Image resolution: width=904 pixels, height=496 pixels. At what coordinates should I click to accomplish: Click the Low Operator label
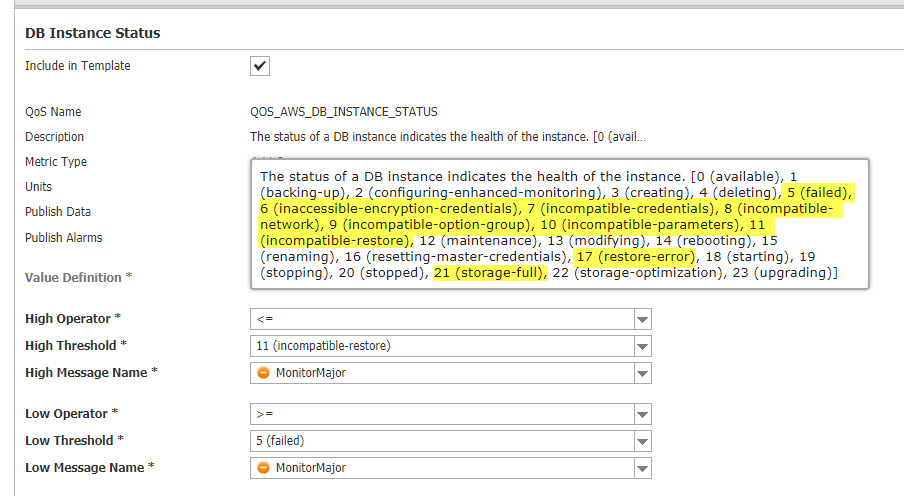pos(71,414)
